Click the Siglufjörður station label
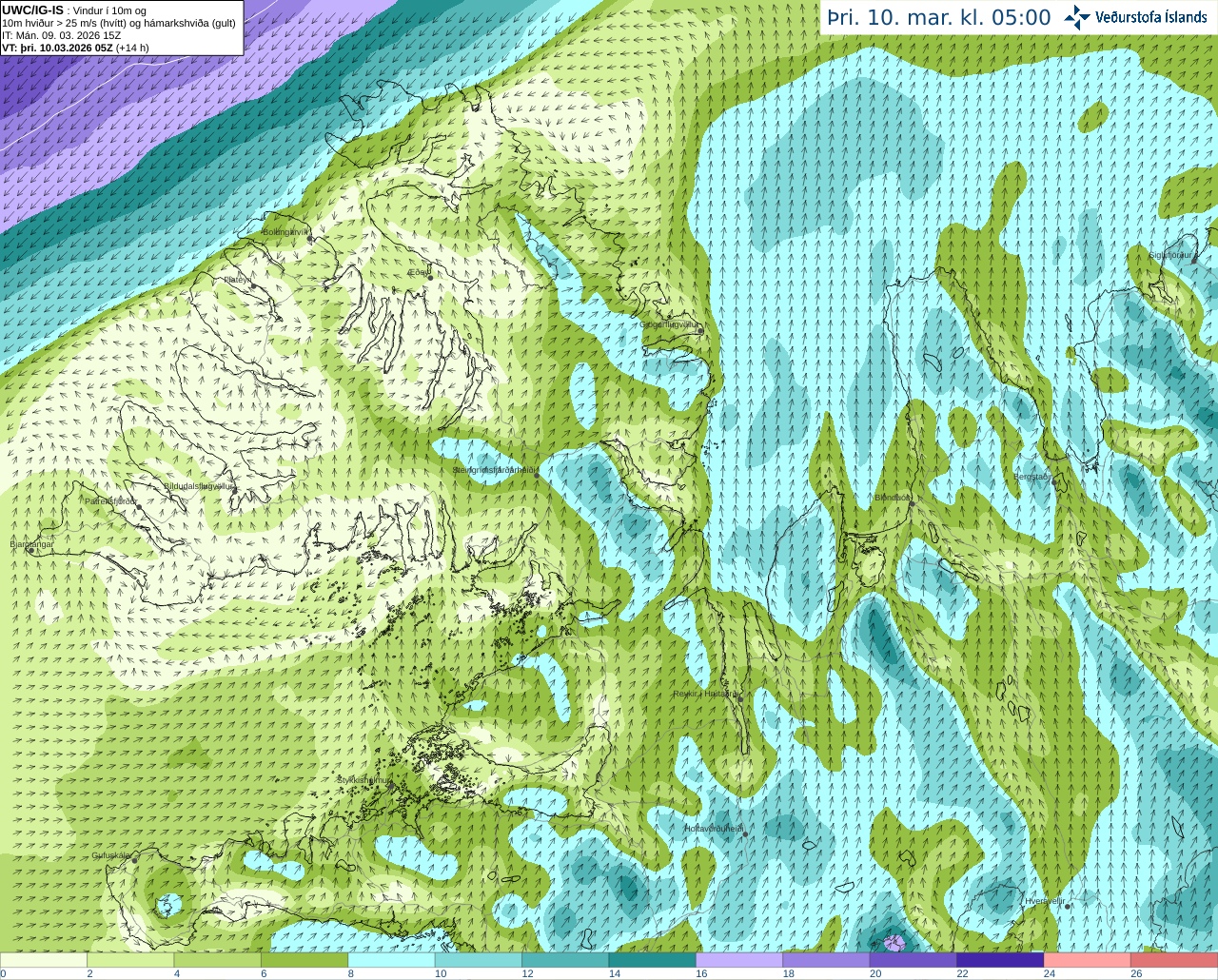Screen dimensions: 1218x980 (1169, 255)
